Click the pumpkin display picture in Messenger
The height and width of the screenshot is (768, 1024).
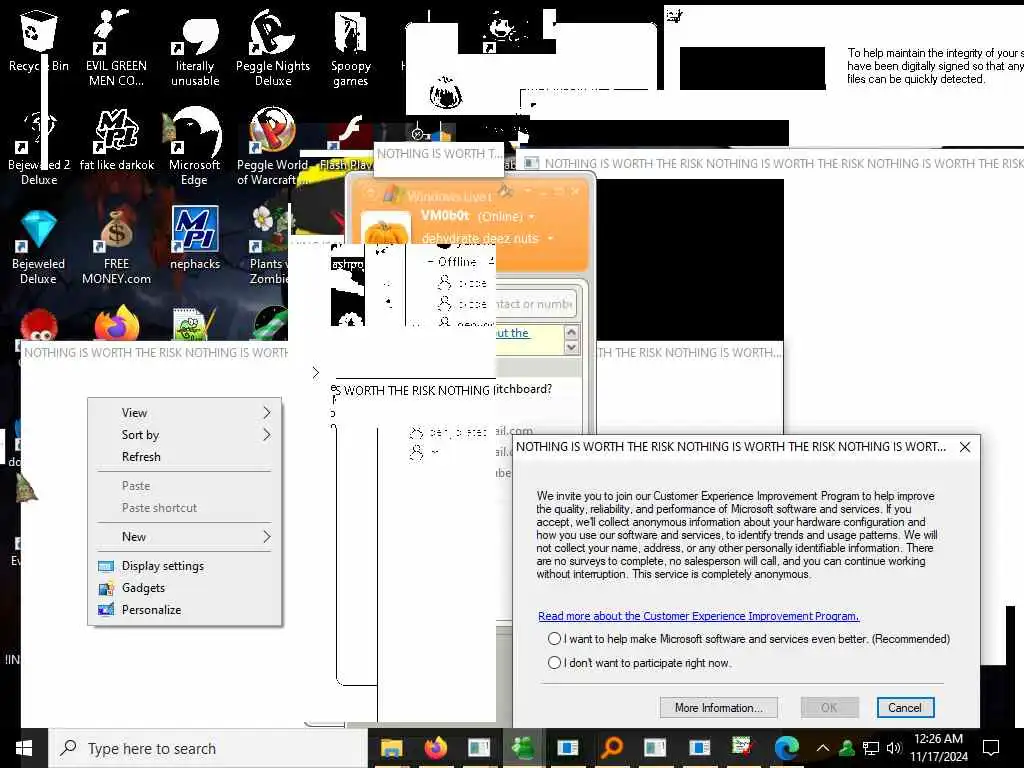pos(385,230)
